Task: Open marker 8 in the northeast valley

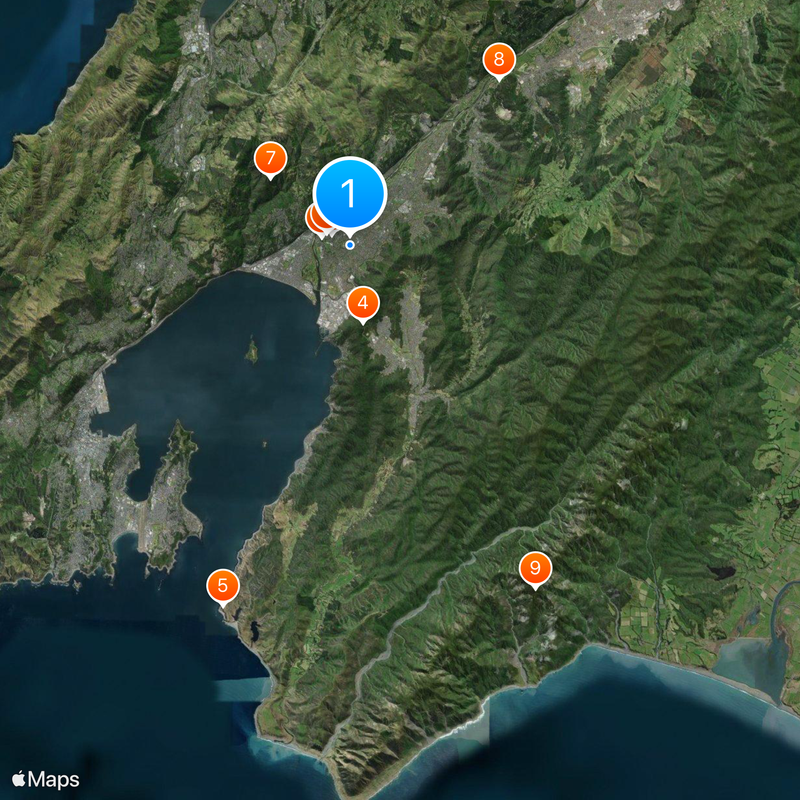Action: 498,59
